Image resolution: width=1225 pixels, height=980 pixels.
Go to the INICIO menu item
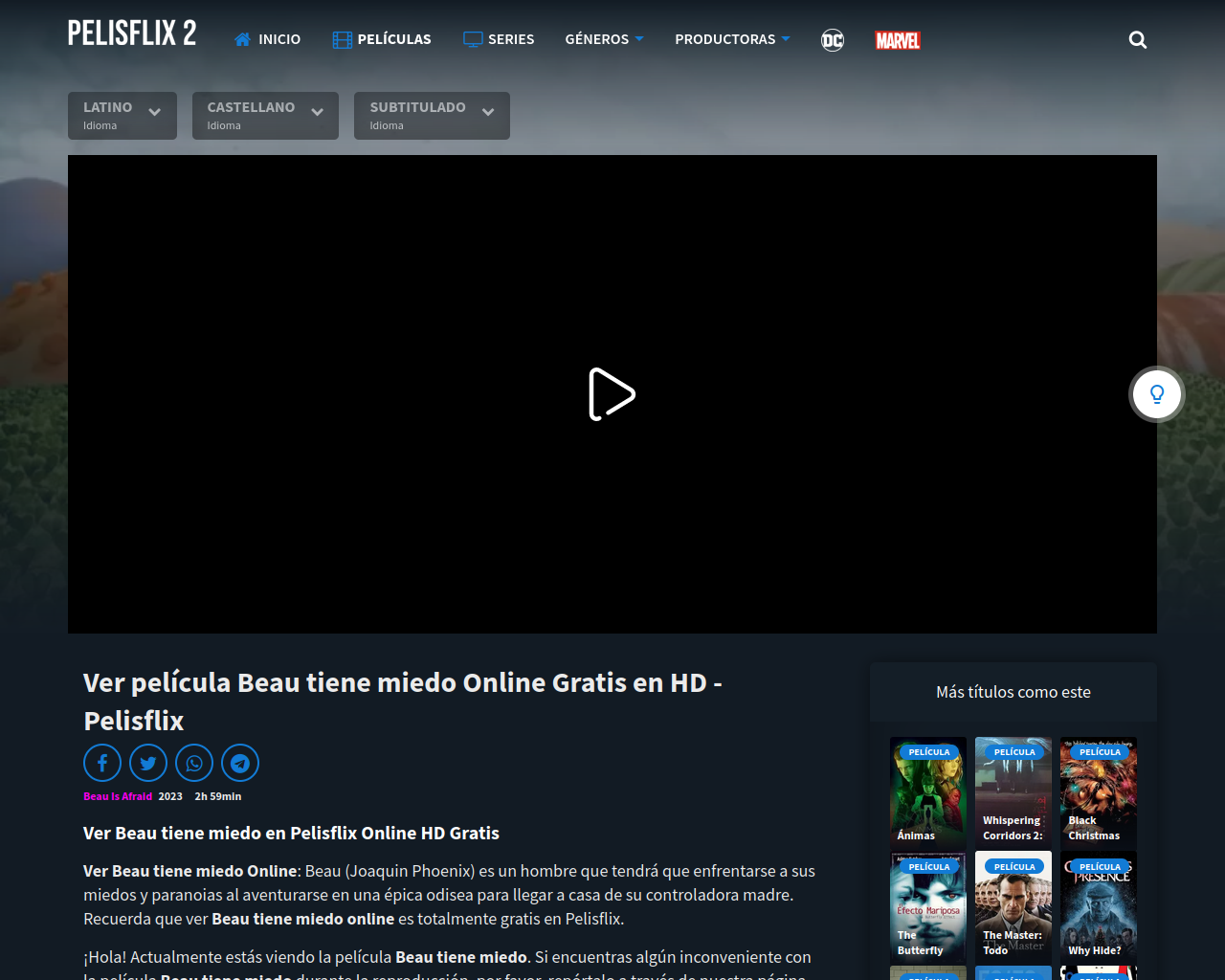click(267, 39)
